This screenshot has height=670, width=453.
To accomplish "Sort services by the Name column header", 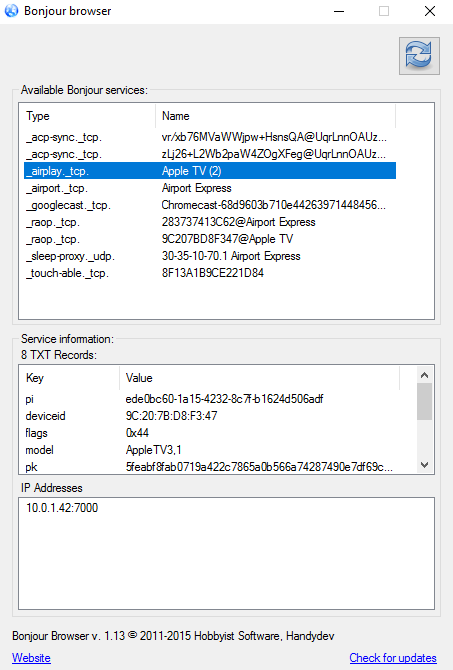I will (x=276, y=116).
